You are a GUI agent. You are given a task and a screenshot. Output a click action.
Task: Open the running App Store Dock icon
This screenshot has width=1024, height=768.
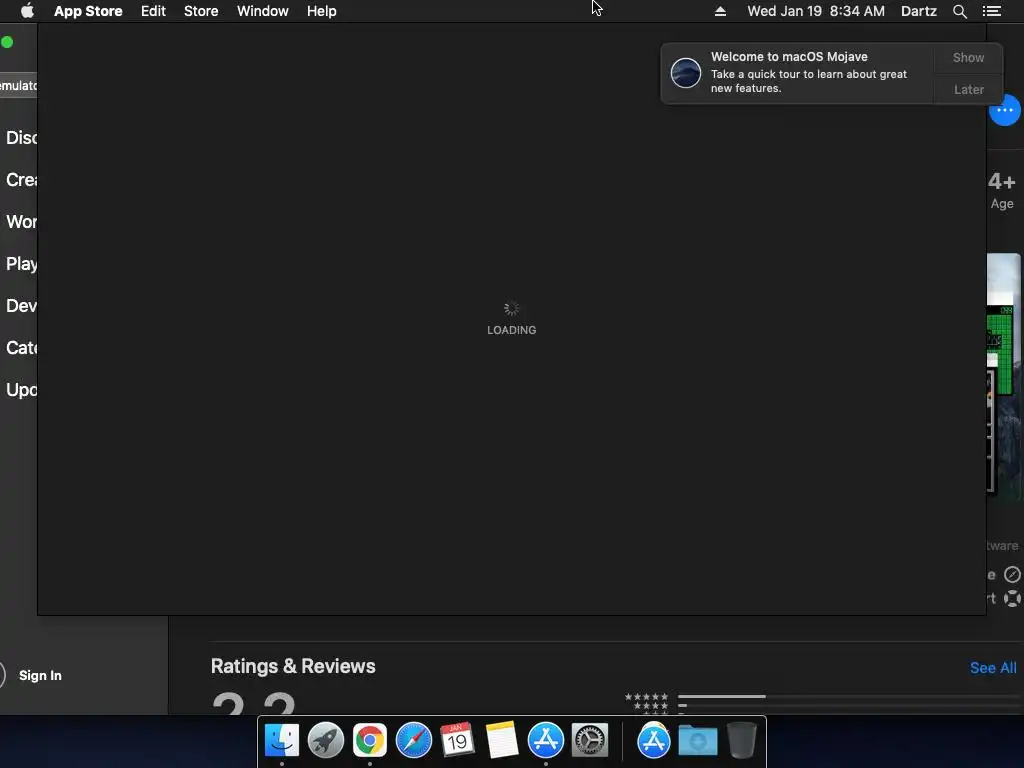coord(545,741)
